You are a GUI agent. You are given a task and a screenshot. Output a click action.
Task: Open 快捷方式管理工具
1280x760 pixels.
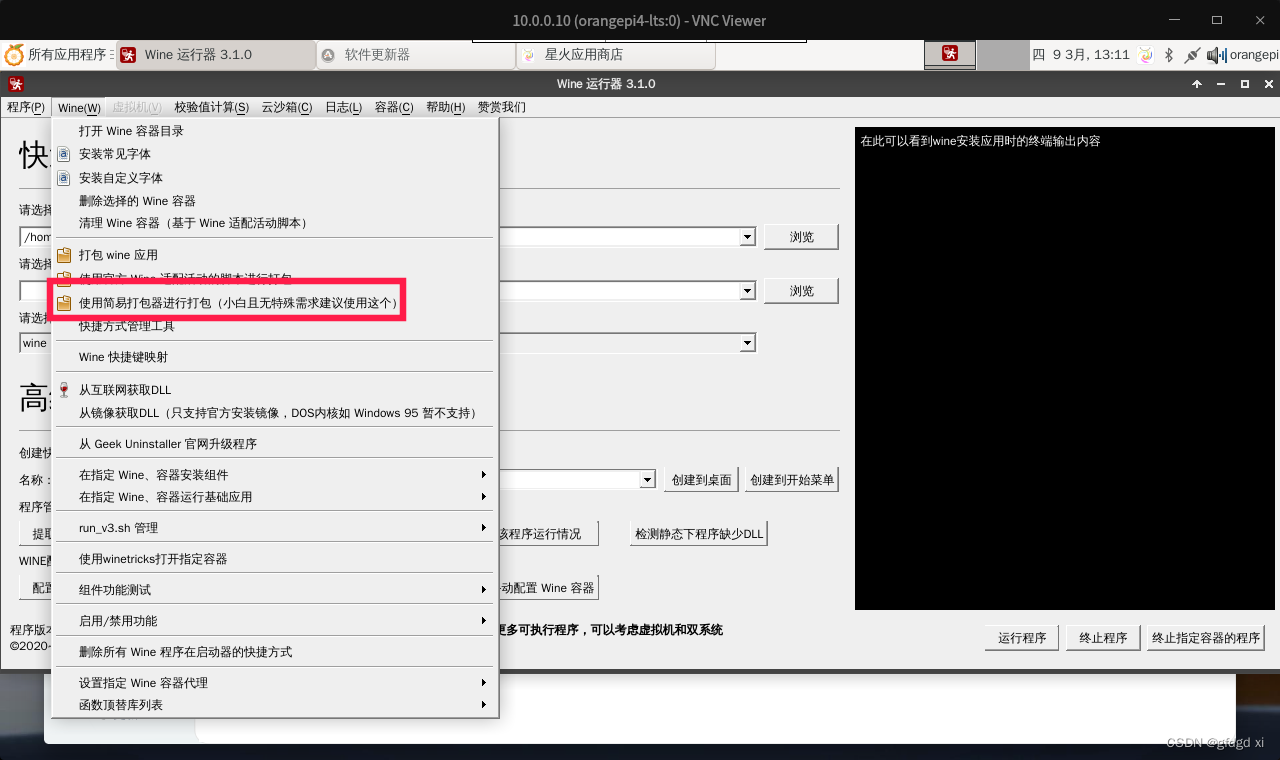[275, 326]
